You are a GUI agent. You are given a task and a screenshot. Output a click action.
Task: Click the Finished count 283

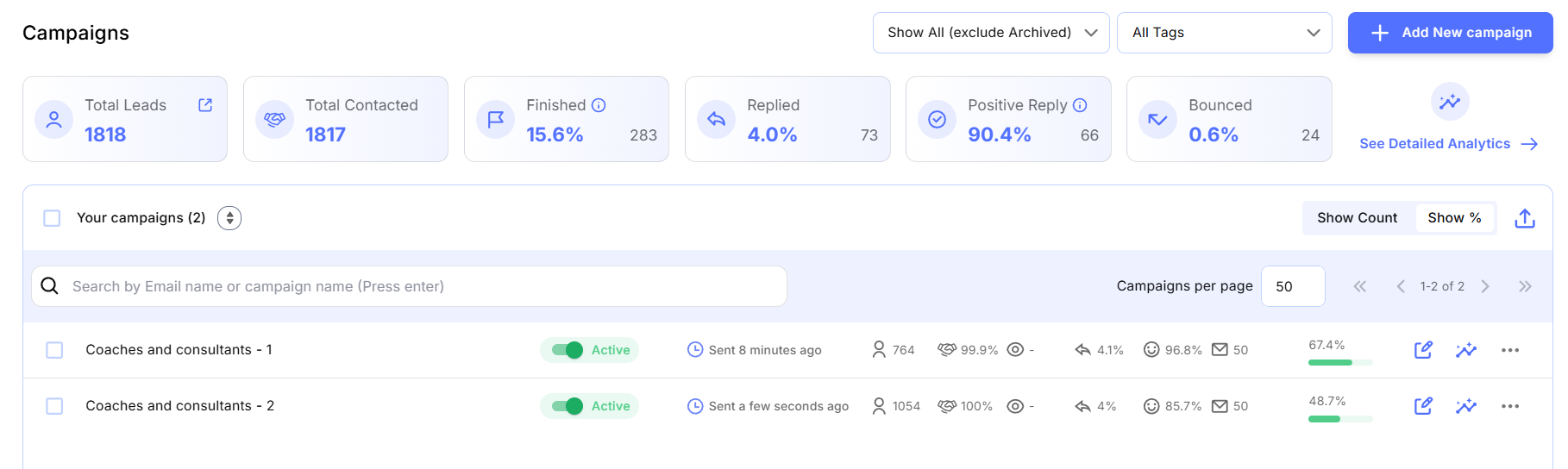[x=643, y=135]
